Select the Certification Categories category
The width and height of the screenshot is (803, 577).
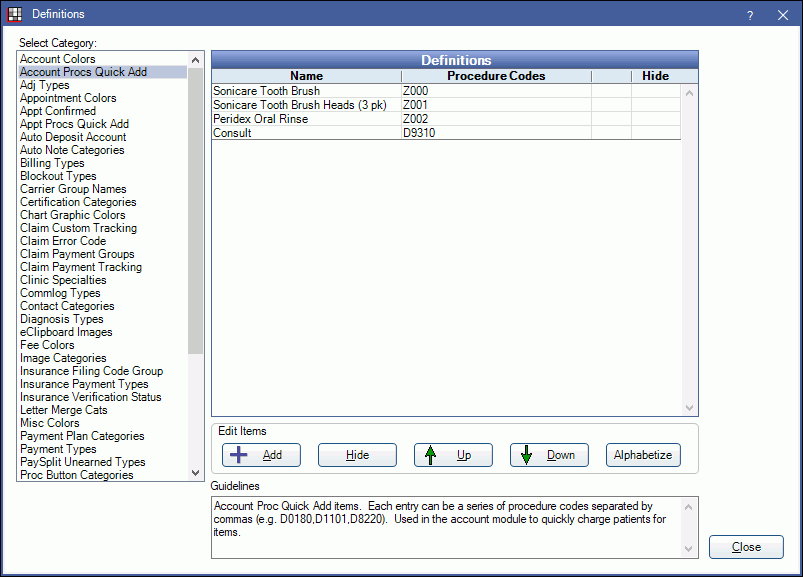(x=102, y=202)
